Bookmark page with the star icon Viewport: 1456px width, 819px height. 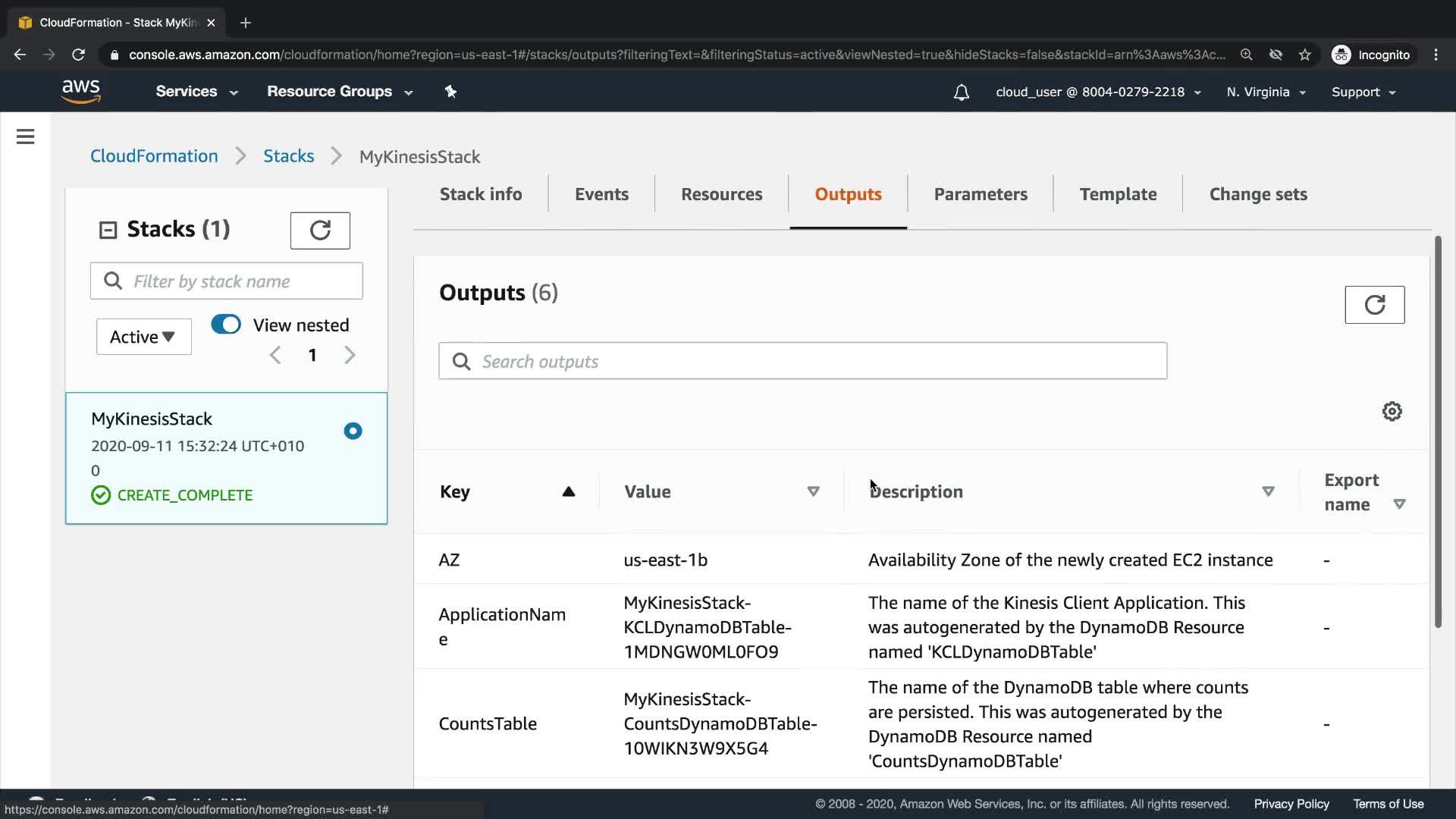coord(1304,55)
